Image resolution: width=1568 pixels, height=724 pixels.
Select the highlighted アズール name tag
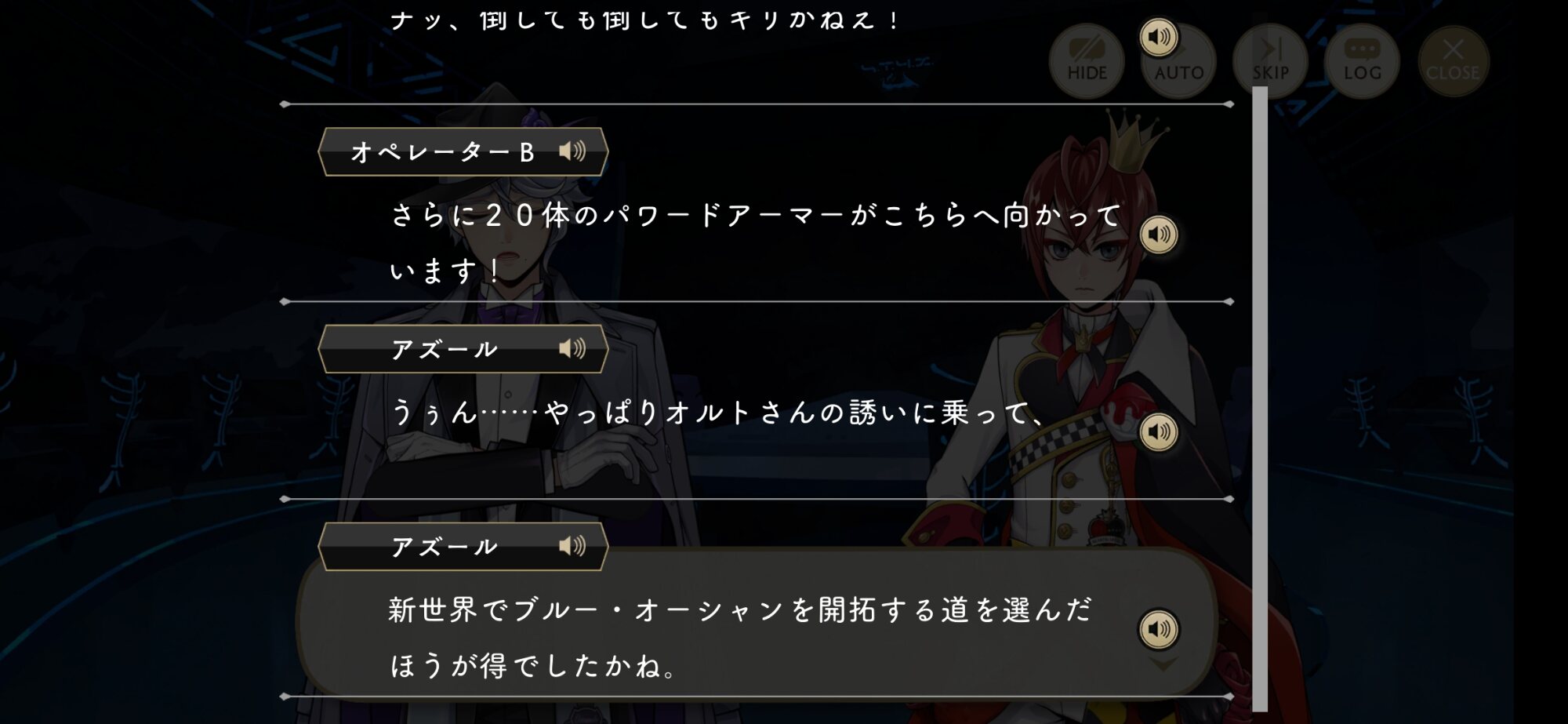point(463,547)
